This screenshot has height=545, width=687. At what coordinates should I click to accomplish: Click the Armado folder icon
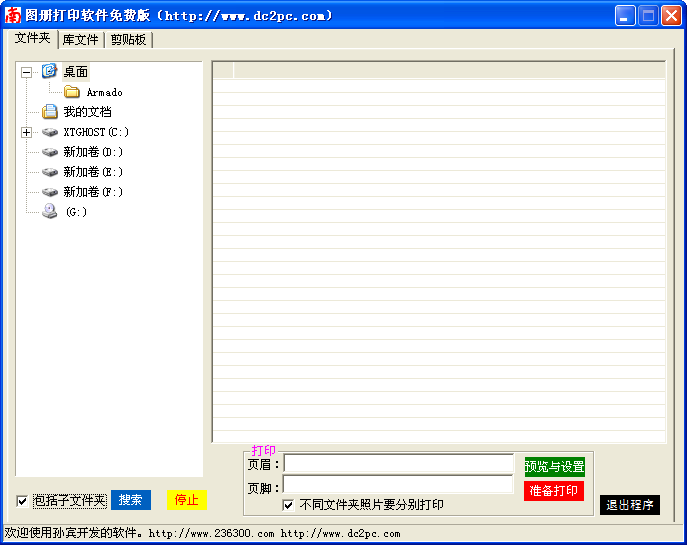pos(72,92)
